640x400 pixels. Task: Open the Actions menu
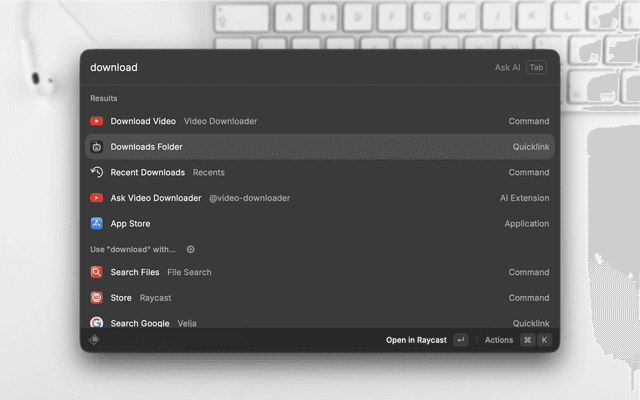tap(499, 340)
